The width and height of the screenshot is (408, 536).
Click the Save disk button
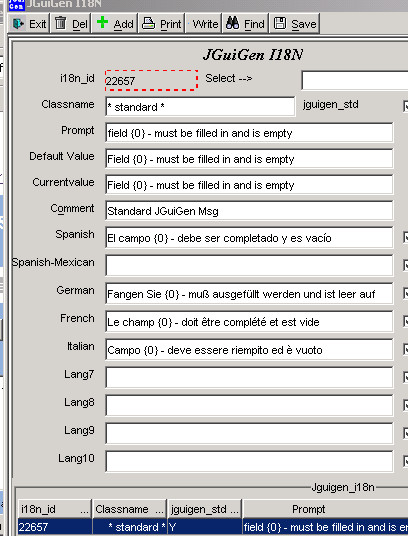coord(295,24)
